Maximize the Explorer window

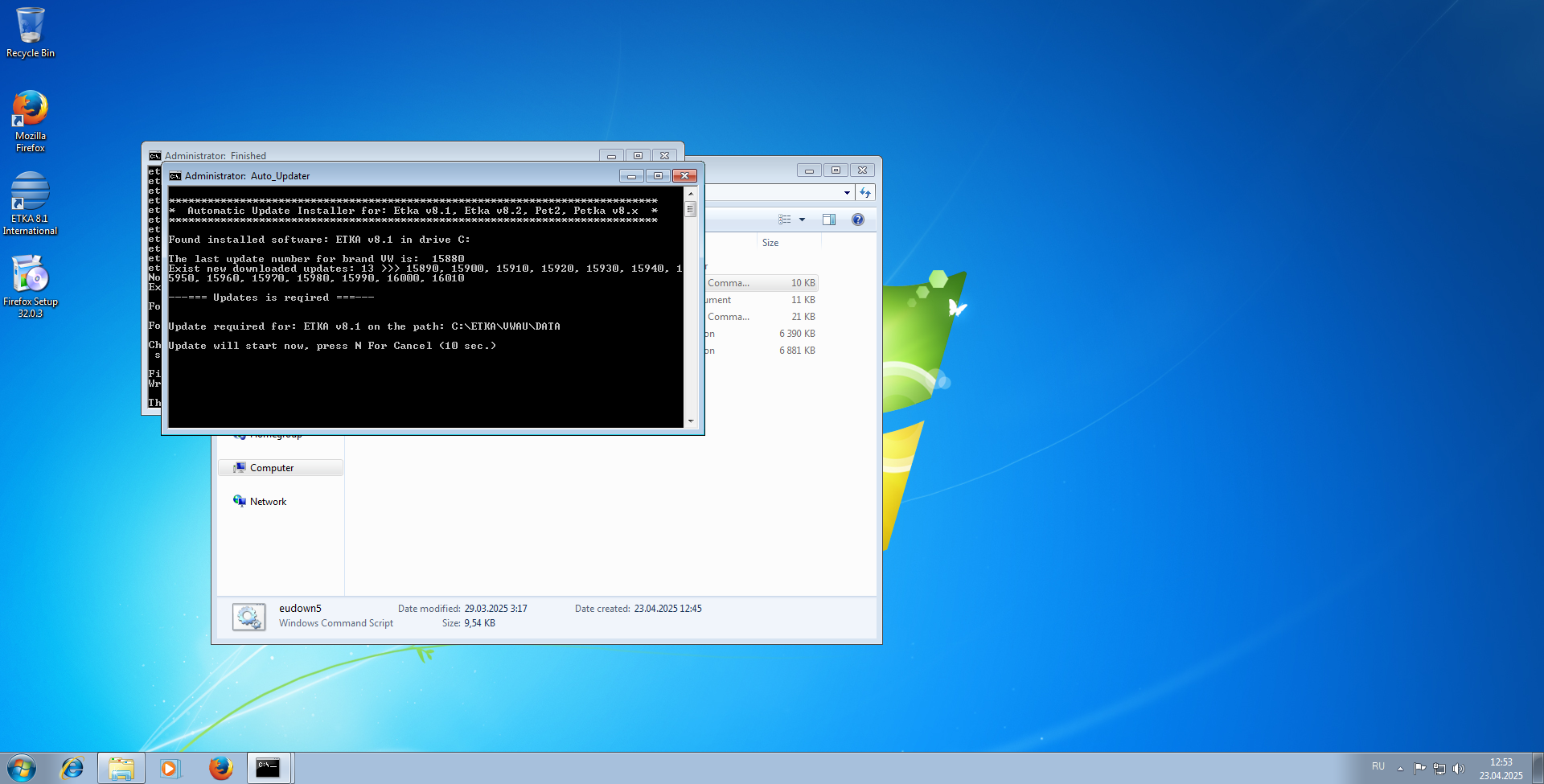point(836,170)
